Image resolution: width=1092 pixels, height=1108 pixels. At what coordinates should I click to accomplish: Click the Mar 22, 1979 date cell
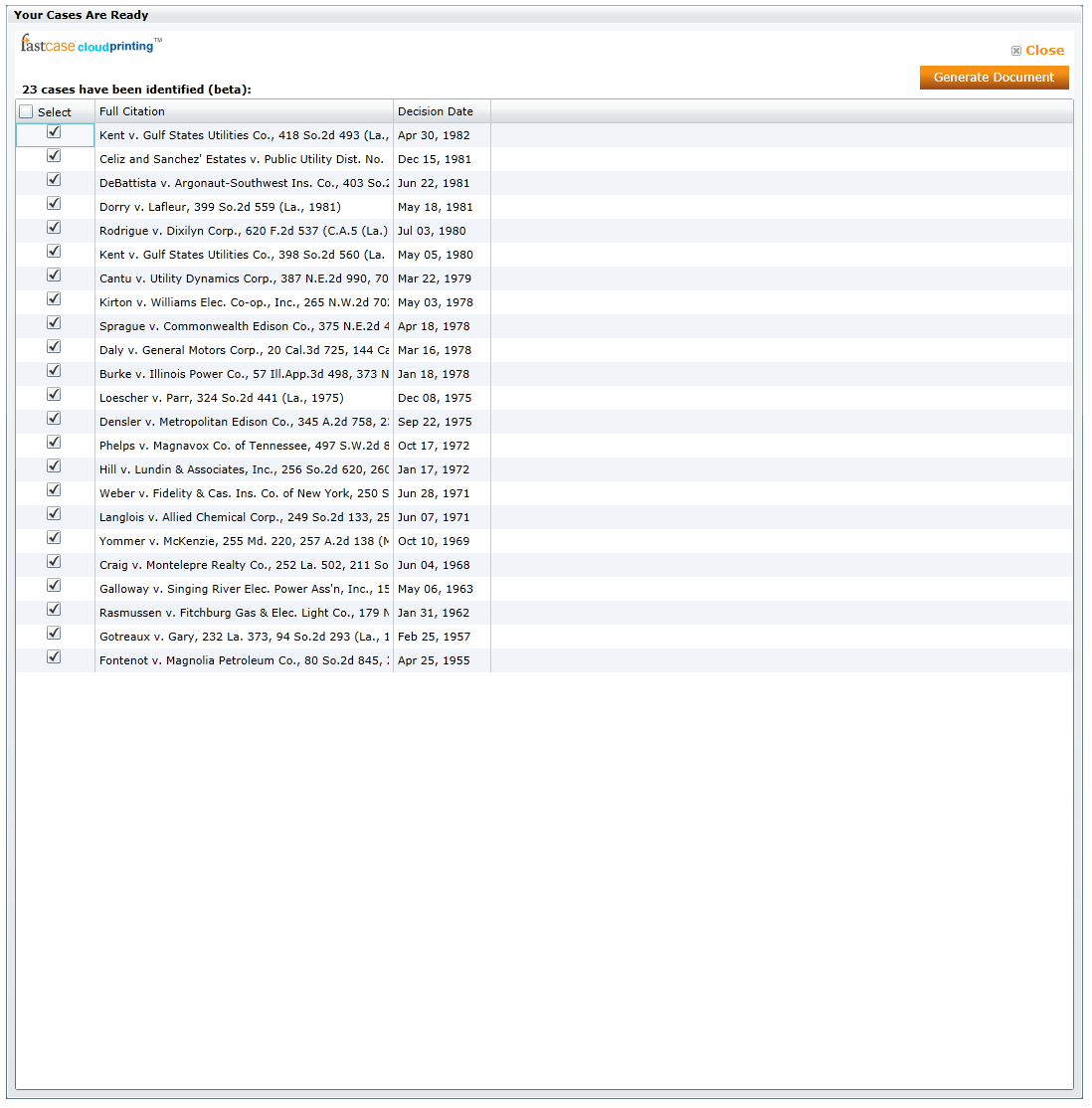point(442,279)
